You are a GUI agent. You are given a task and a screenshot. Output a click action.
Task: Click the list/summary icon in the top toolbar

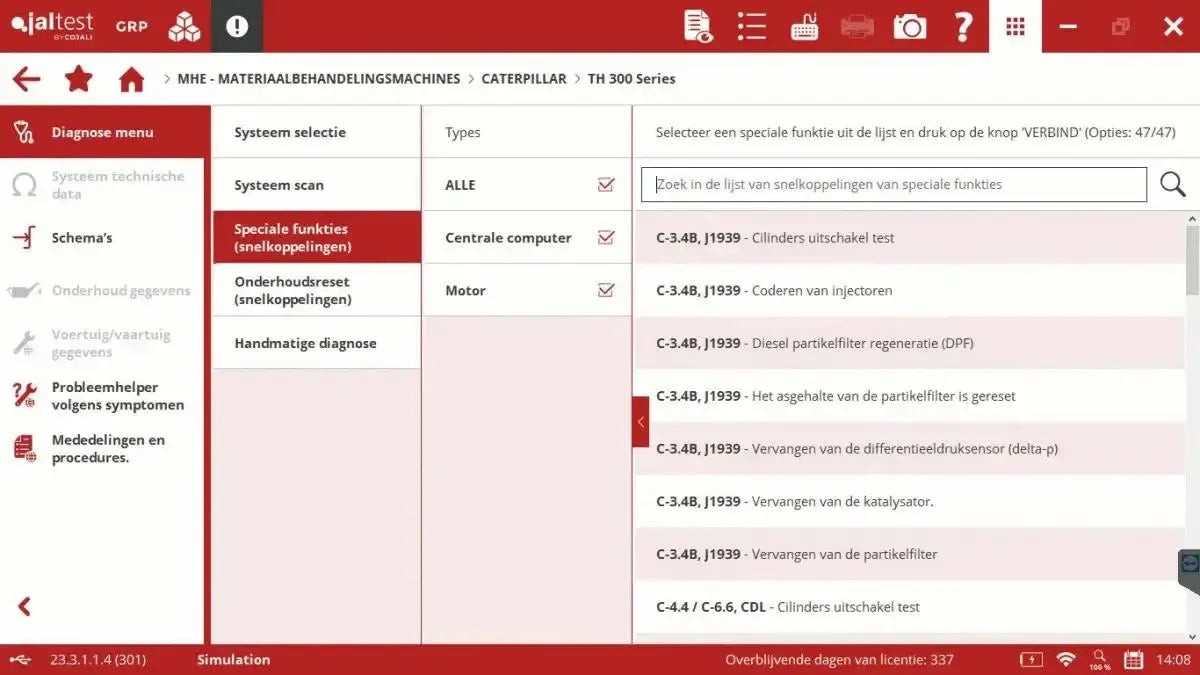751,26
